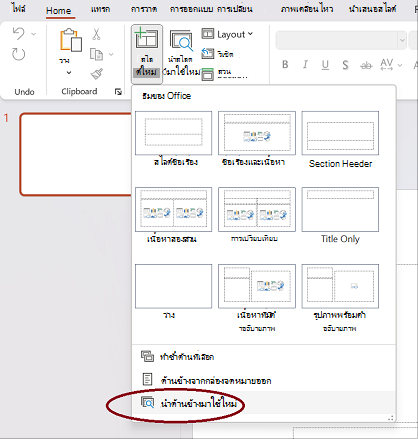Click the Paste clipboard icon

(70, 40)
